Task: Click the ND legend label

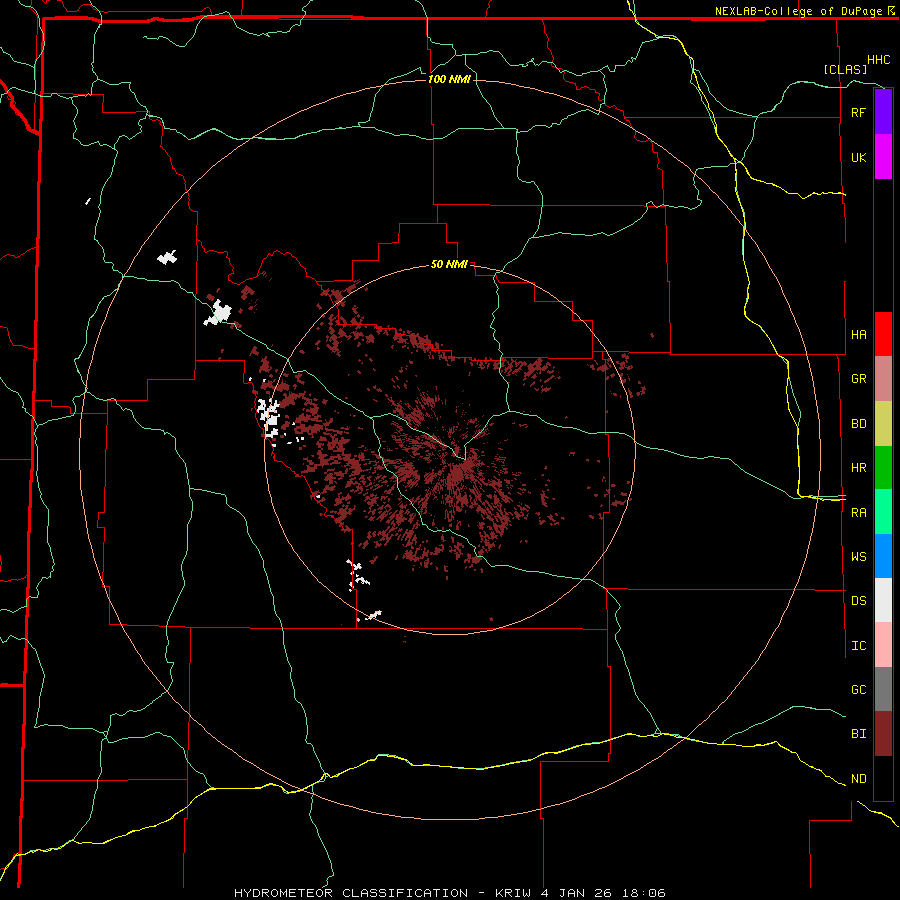Action: point(858,779)
